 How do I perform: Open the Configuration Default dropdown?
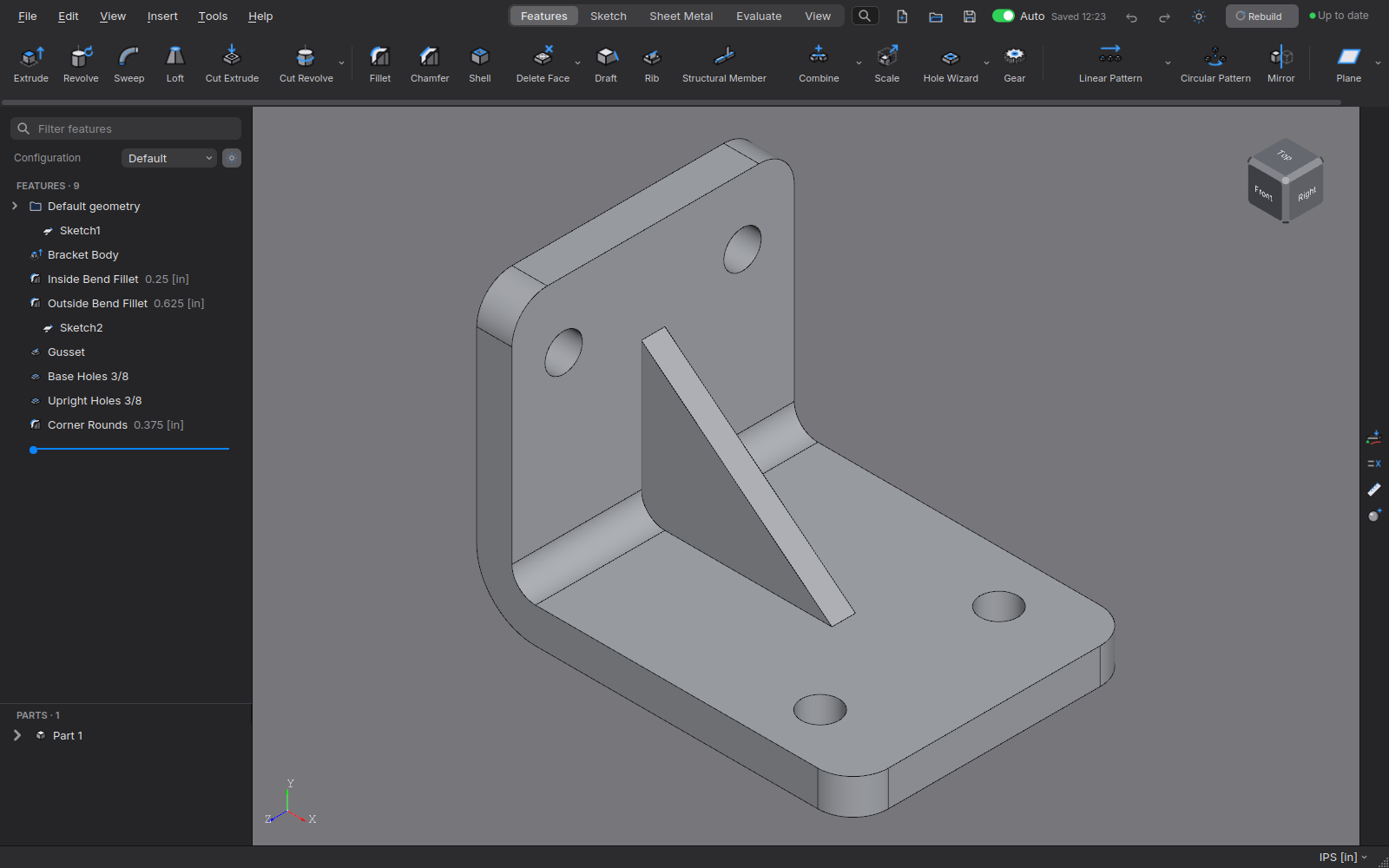click(169, 158)
